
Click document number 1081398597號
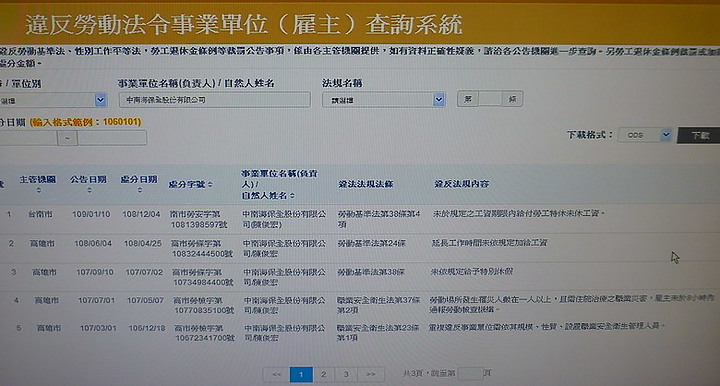(199, 225)
